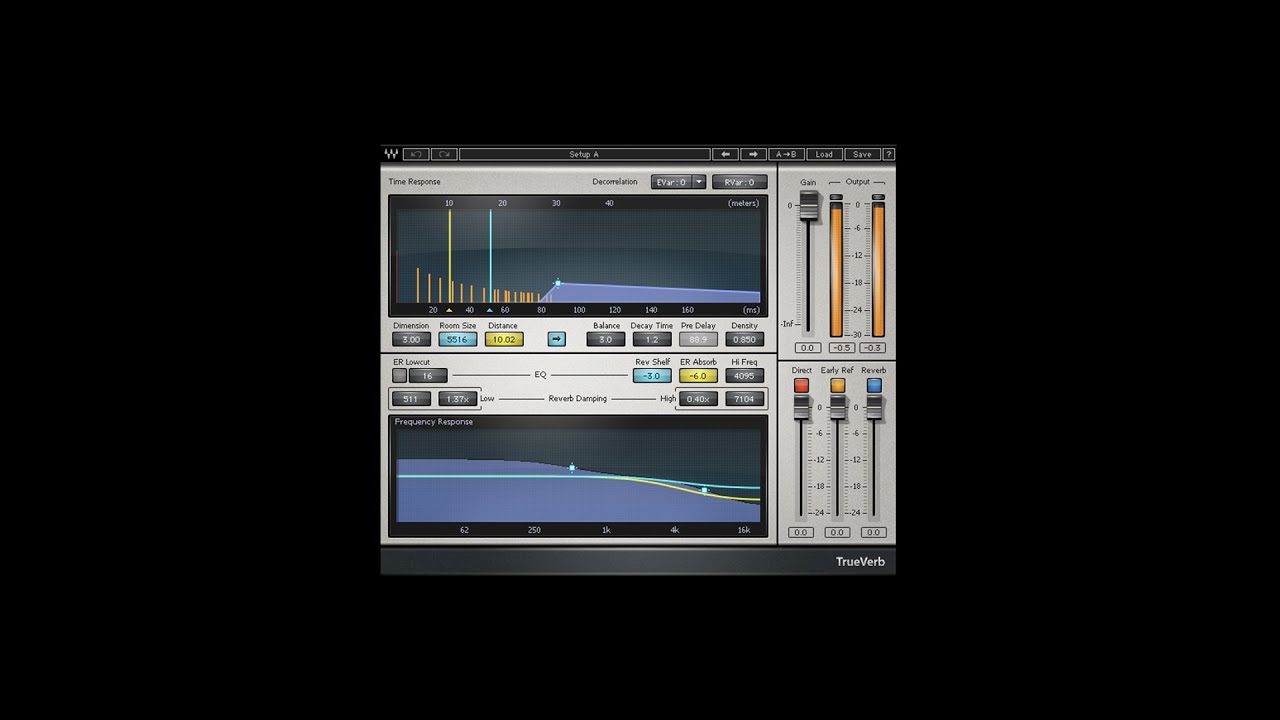
Task: Click the Reverb level fader
Action: point(874,408)
